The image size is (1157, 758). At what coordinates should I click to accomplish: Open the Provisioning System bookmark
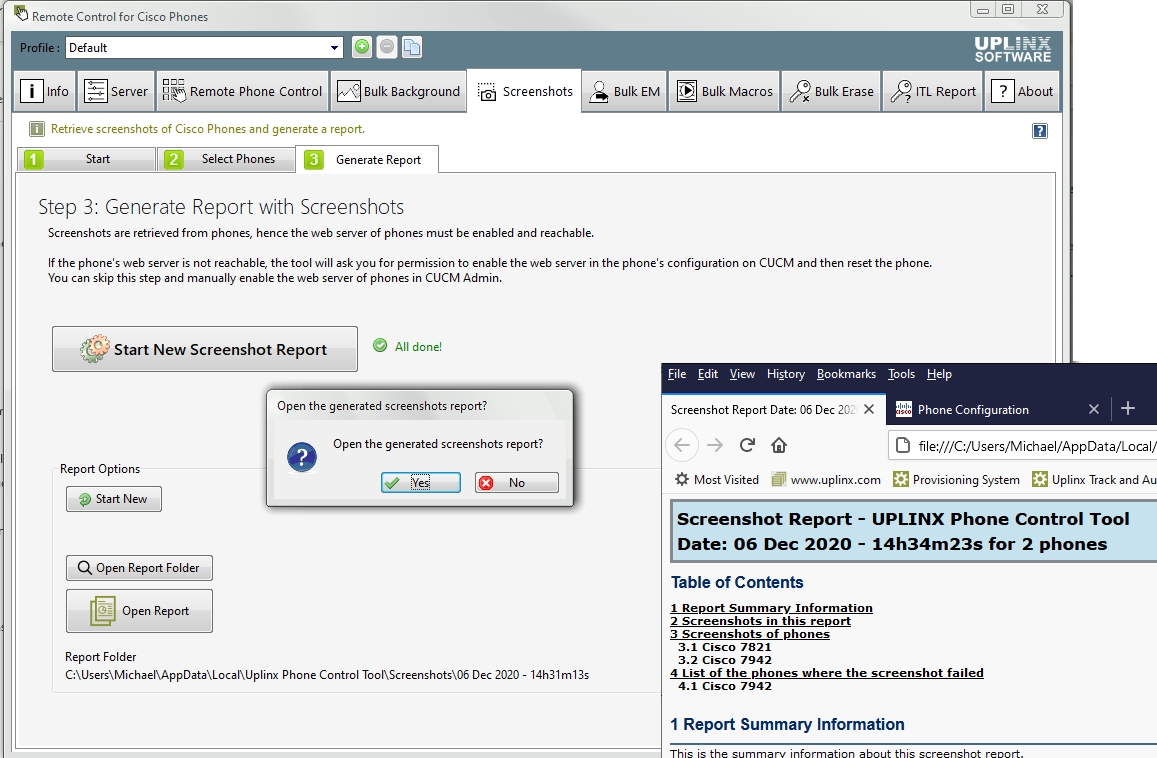[x=956, y=480]
